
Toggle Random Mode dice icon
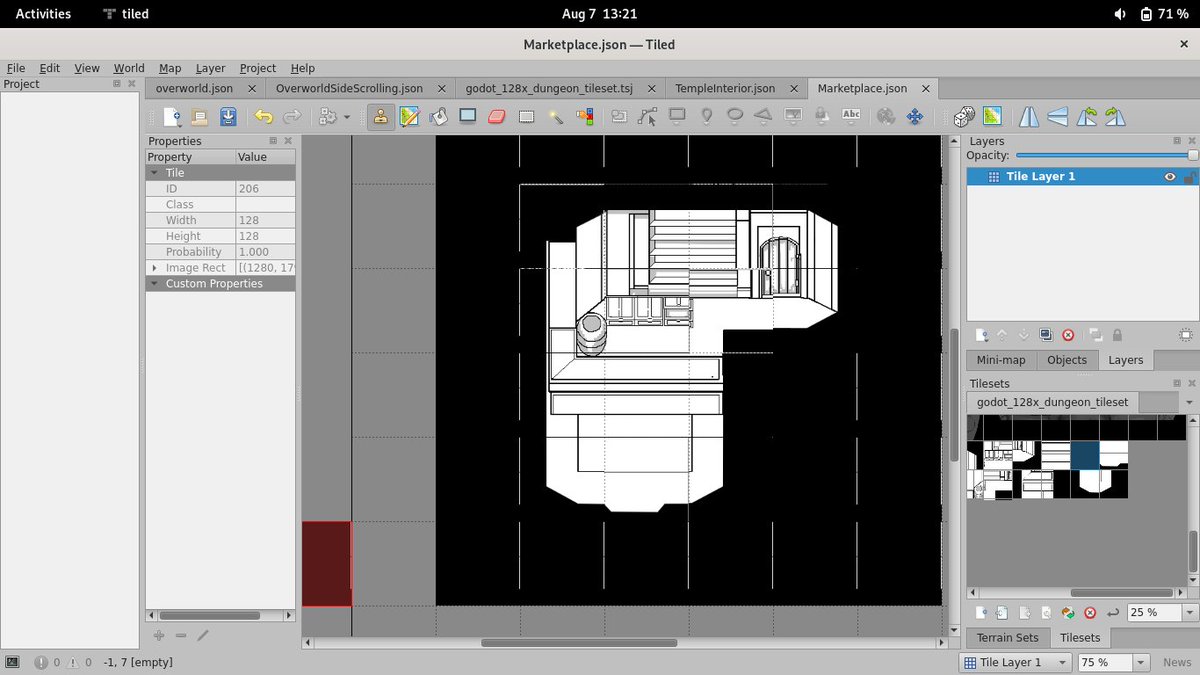[964, 116]
